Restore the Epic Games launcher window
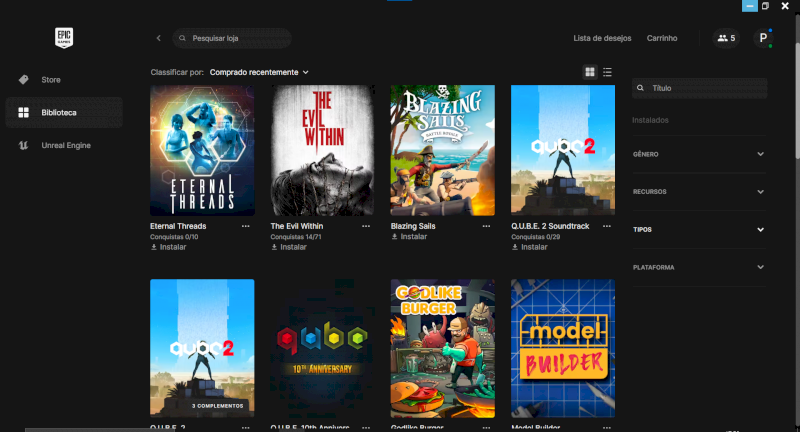This screenshot has width=800, height=432. coord(765,6)
